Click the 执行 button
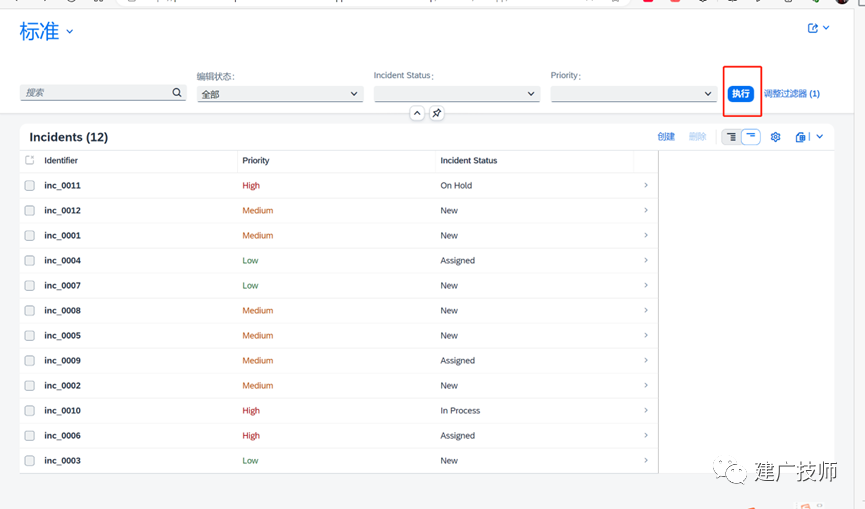 (740, 94)
